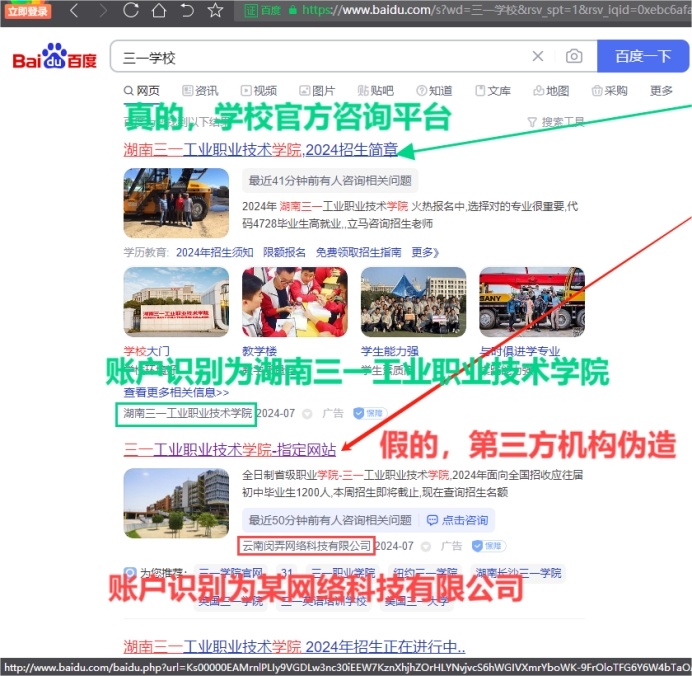Open 三一工业职业技术学院-指定网站 result
The image size is (692, 676).
pos(229,450)
